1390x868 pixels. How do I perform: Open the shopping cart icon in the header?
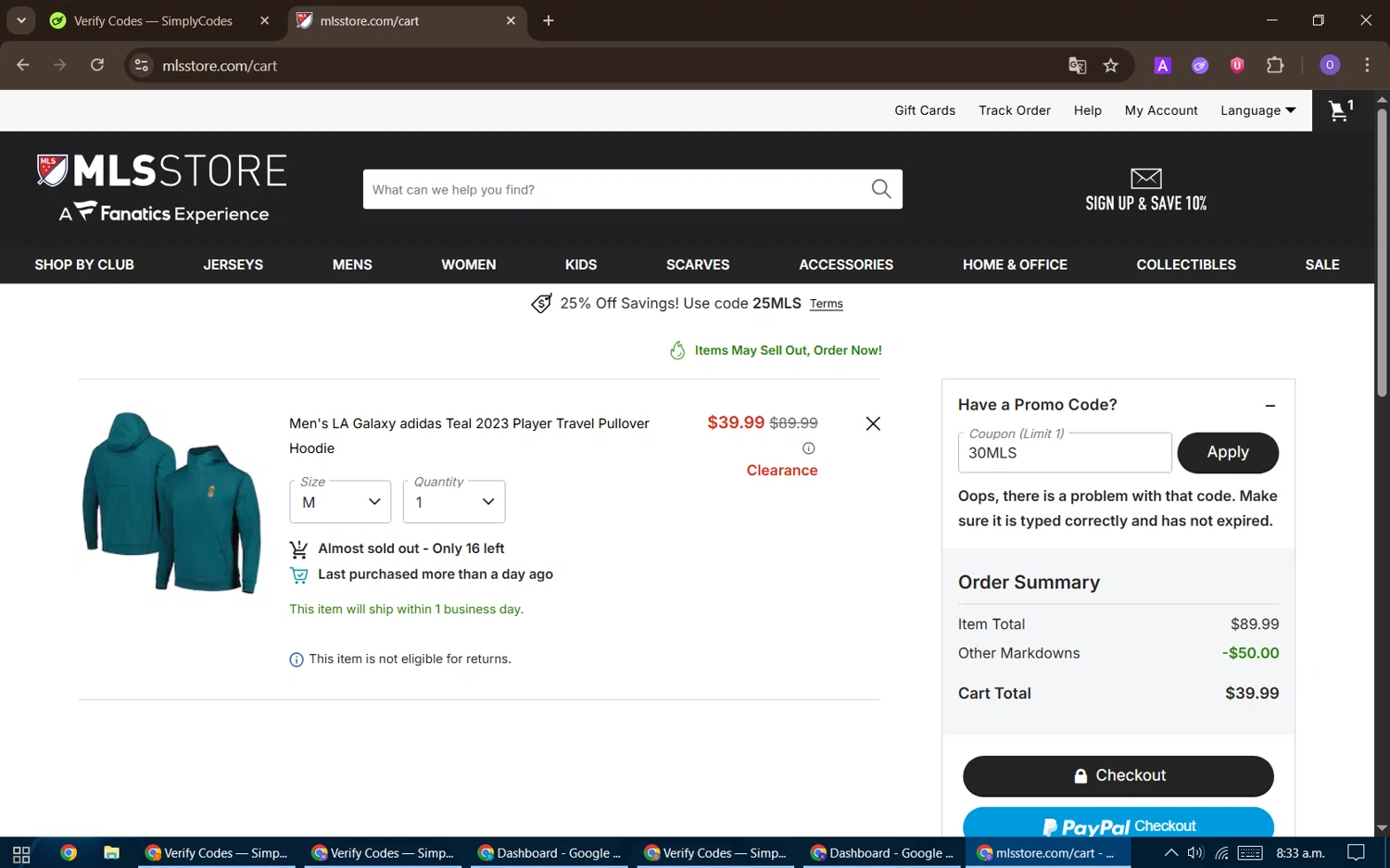point(1341,110)
